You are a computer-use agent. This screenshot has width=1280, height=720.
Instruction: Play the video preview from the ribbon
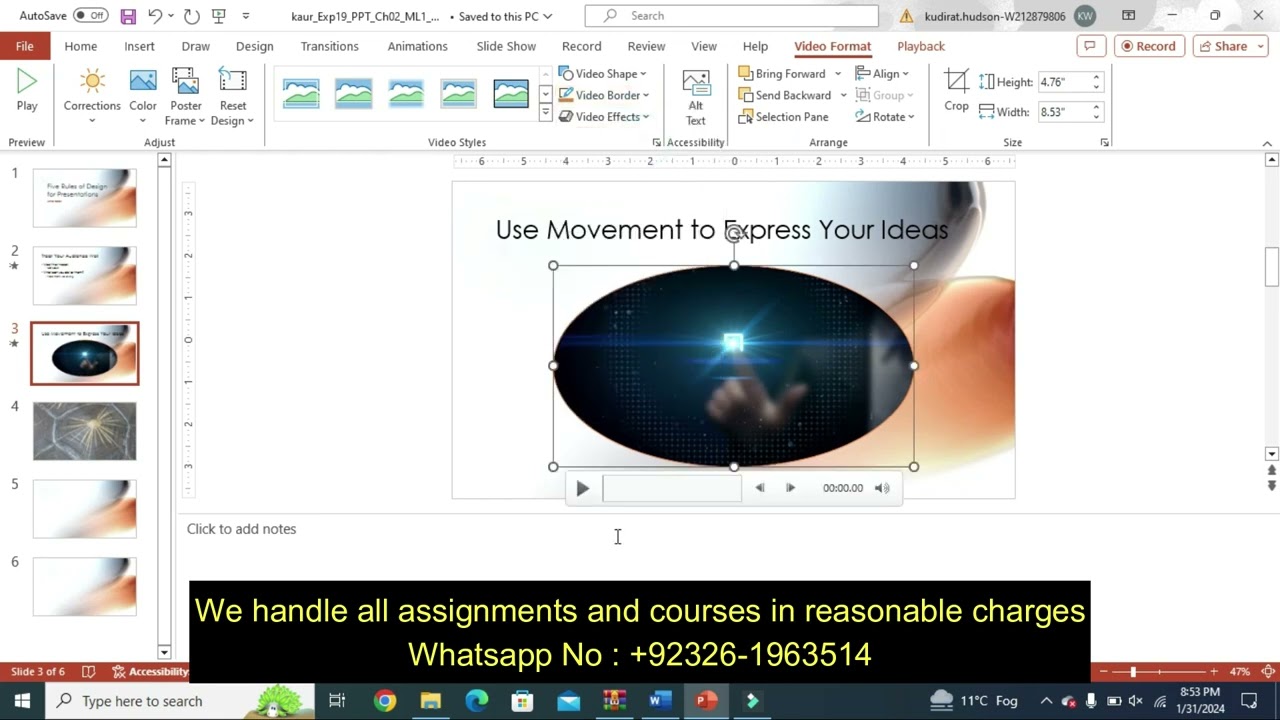(x=27, y=90)
